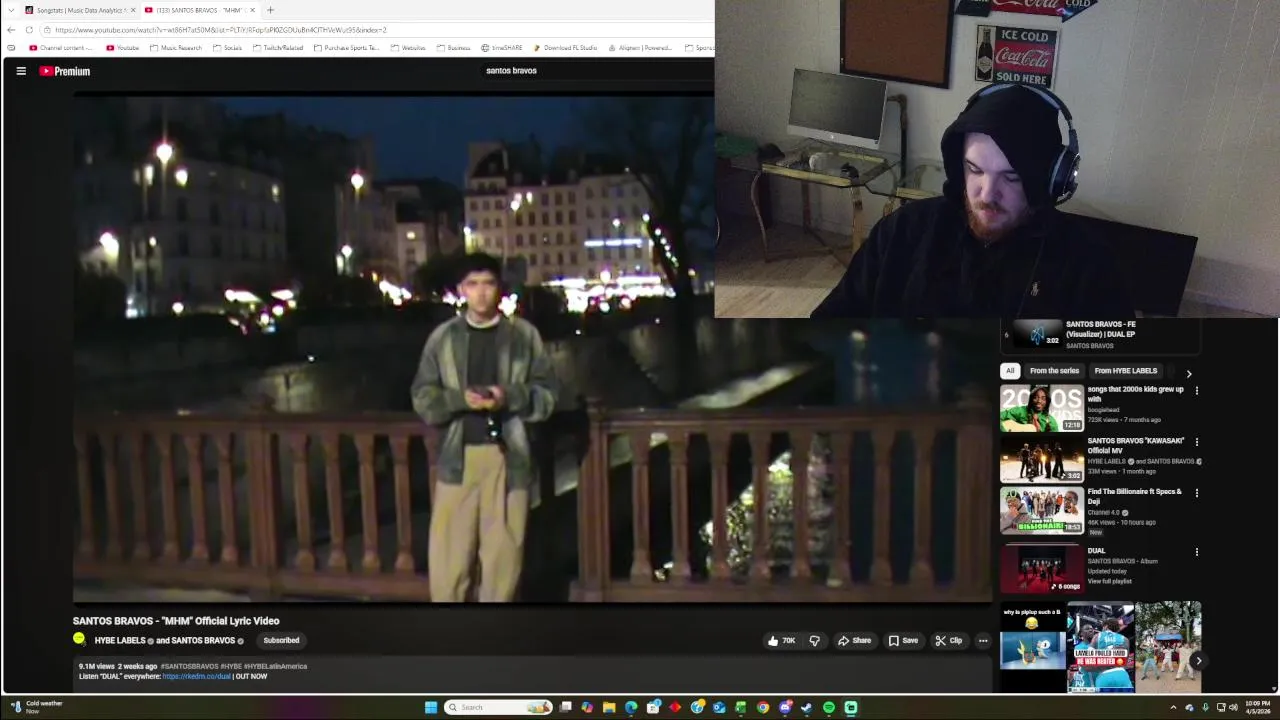Click the #SANTOSBRAVOS hashtag in description
The width and height of the screenshot is (1280, 720).
[x=190, y=666]
